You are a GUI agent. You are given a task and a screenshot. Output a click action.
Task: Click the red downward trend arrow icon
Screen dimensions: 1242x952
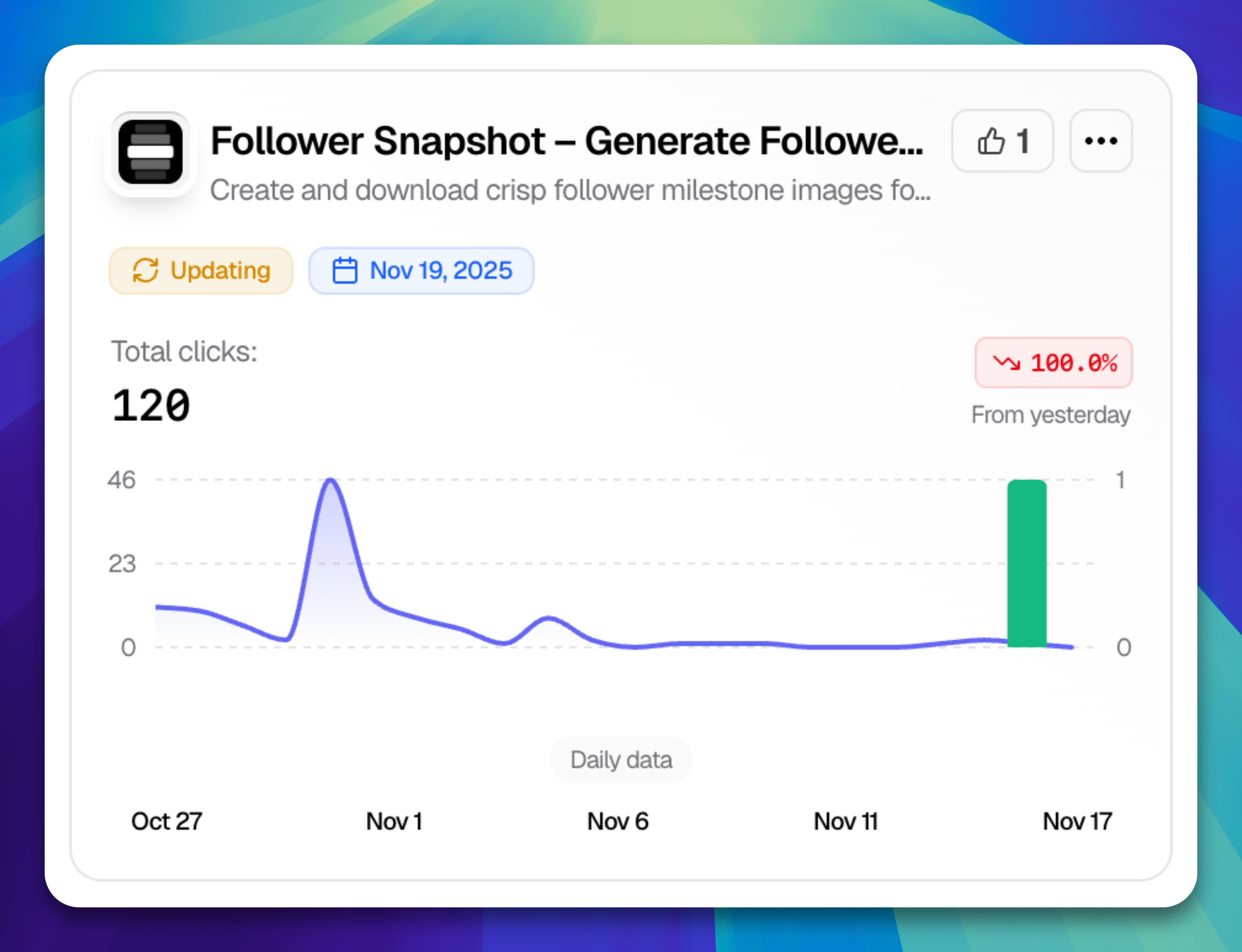pyautogui.click(x=1006, y=363)
